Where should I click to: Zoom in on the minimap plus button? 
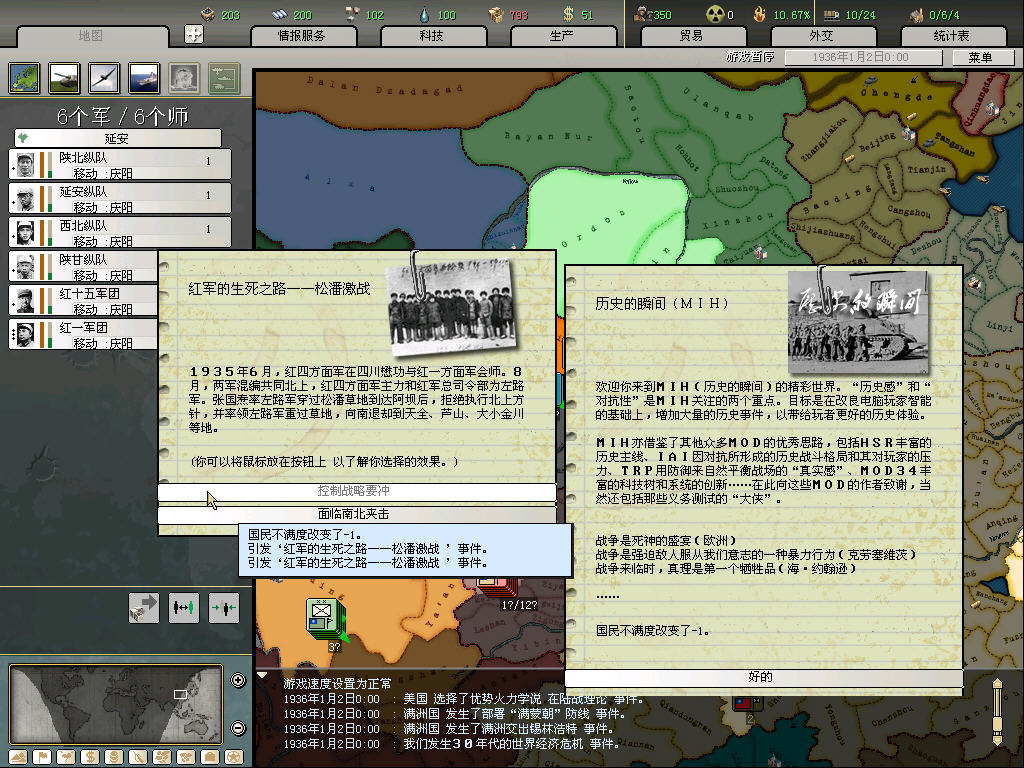click(238, 681)
